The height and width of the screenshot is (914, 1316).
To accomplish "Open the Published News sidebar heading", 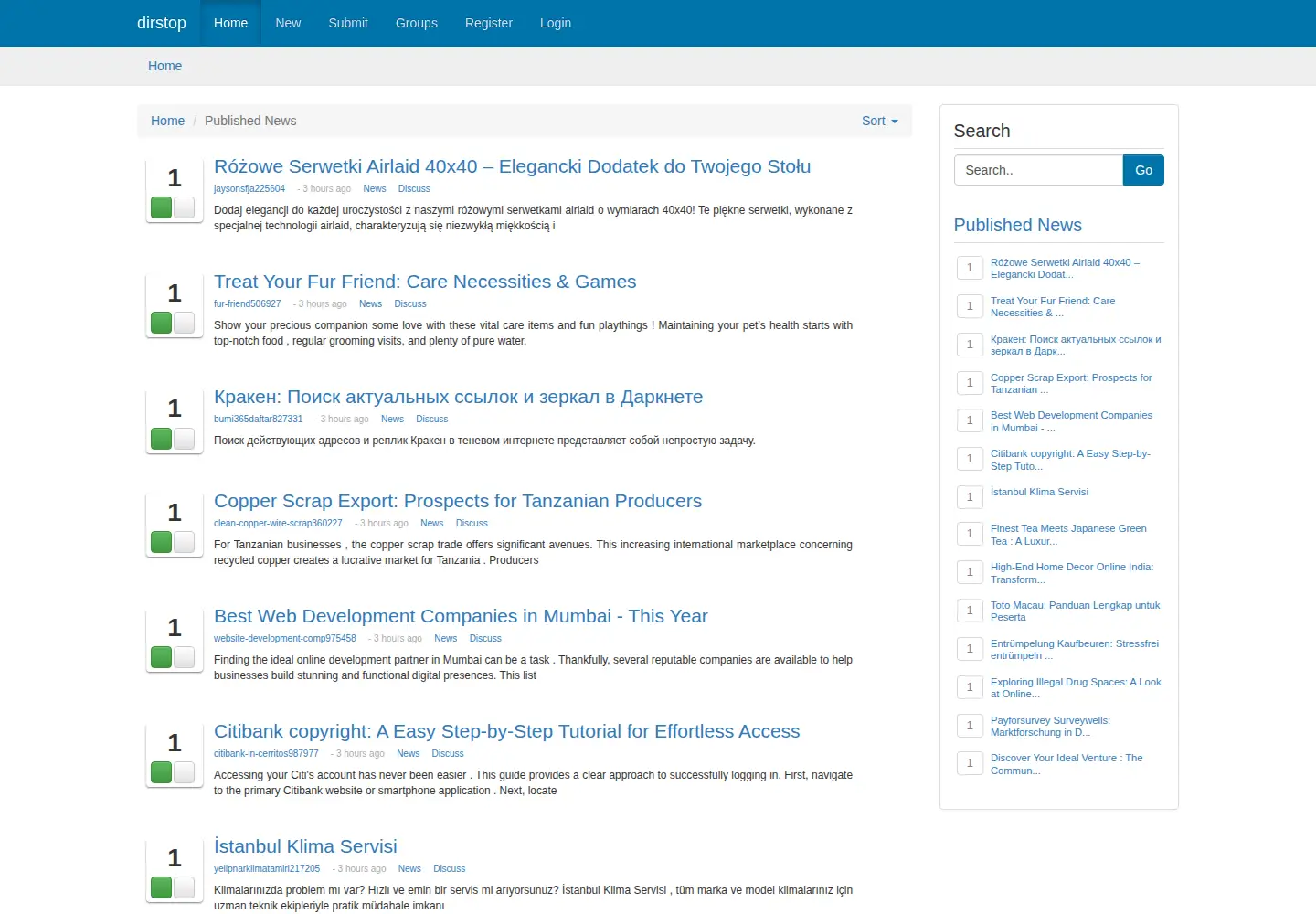I will (1018, 225).
